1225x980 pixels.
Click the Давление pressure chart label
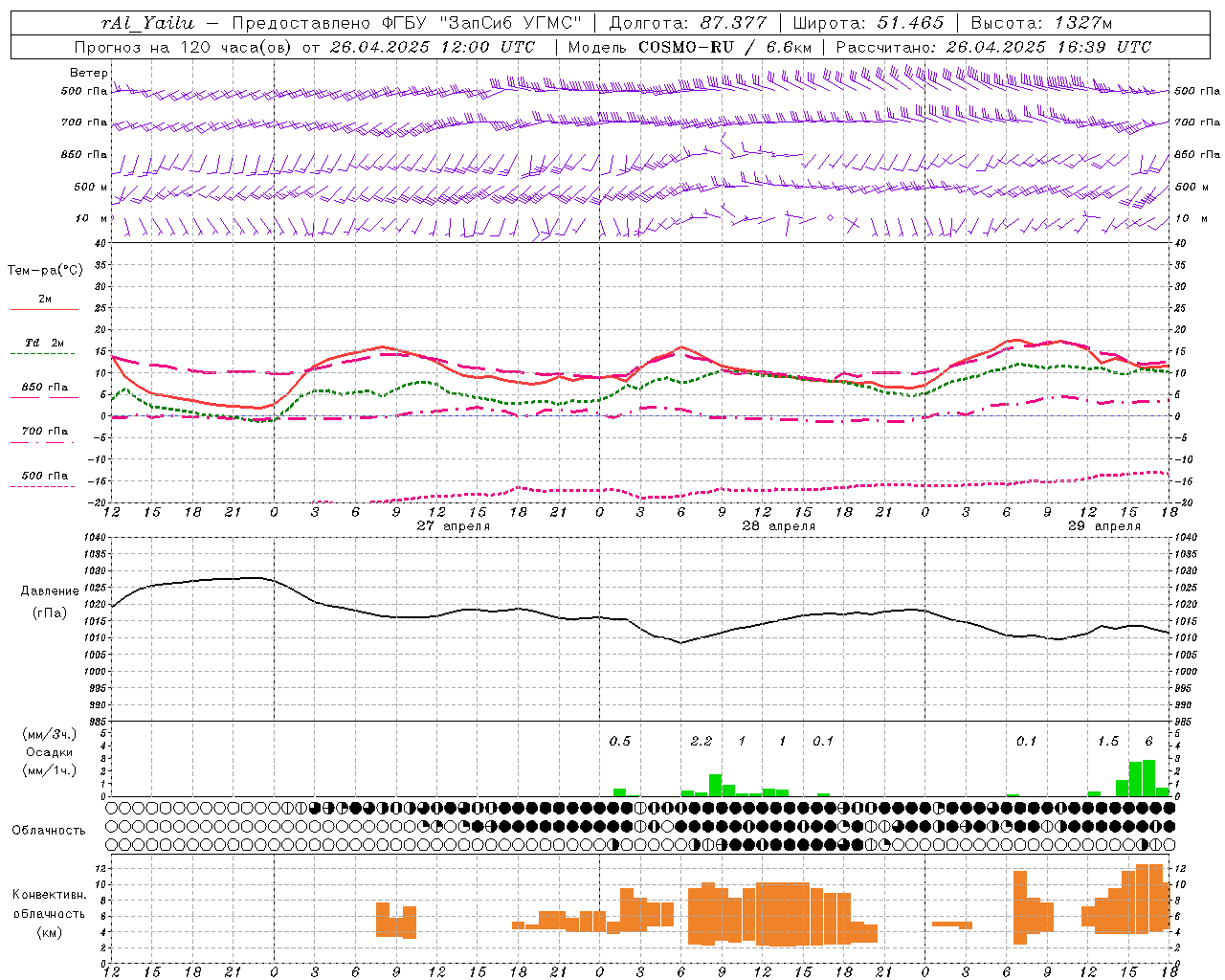[50, 591]
